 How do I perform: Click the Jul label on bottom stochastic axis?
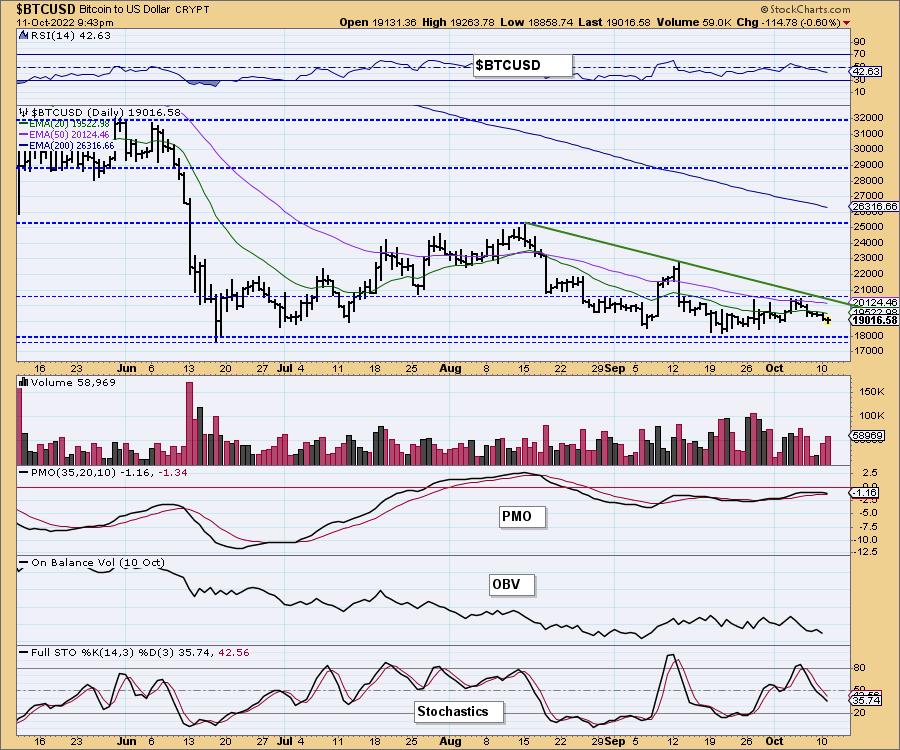(285, 741)
